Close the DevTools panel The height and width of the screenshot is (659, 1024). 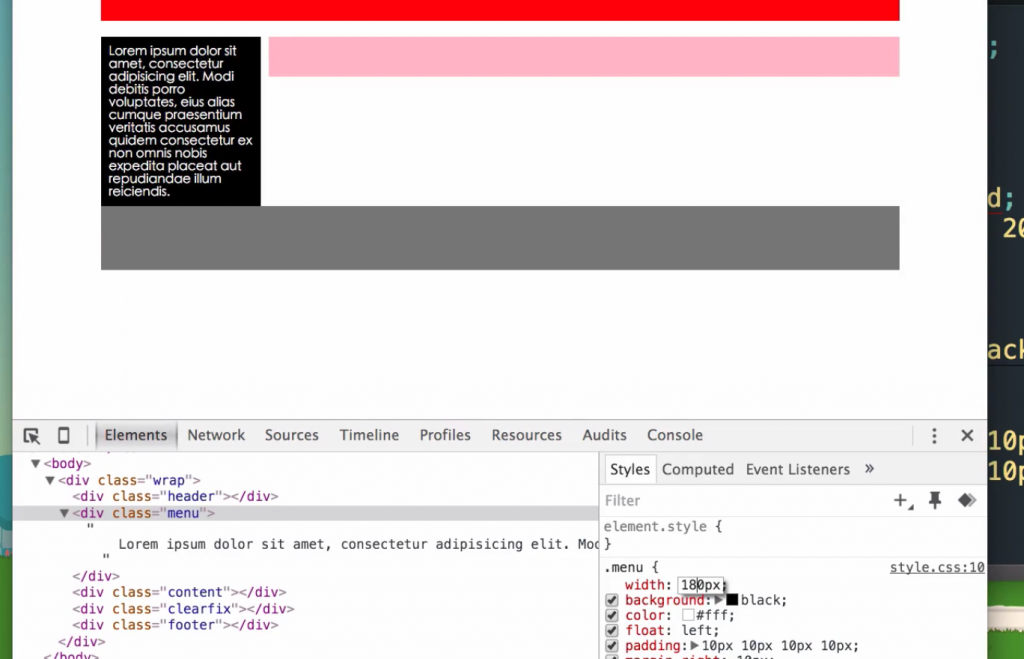tap(967, 436)
